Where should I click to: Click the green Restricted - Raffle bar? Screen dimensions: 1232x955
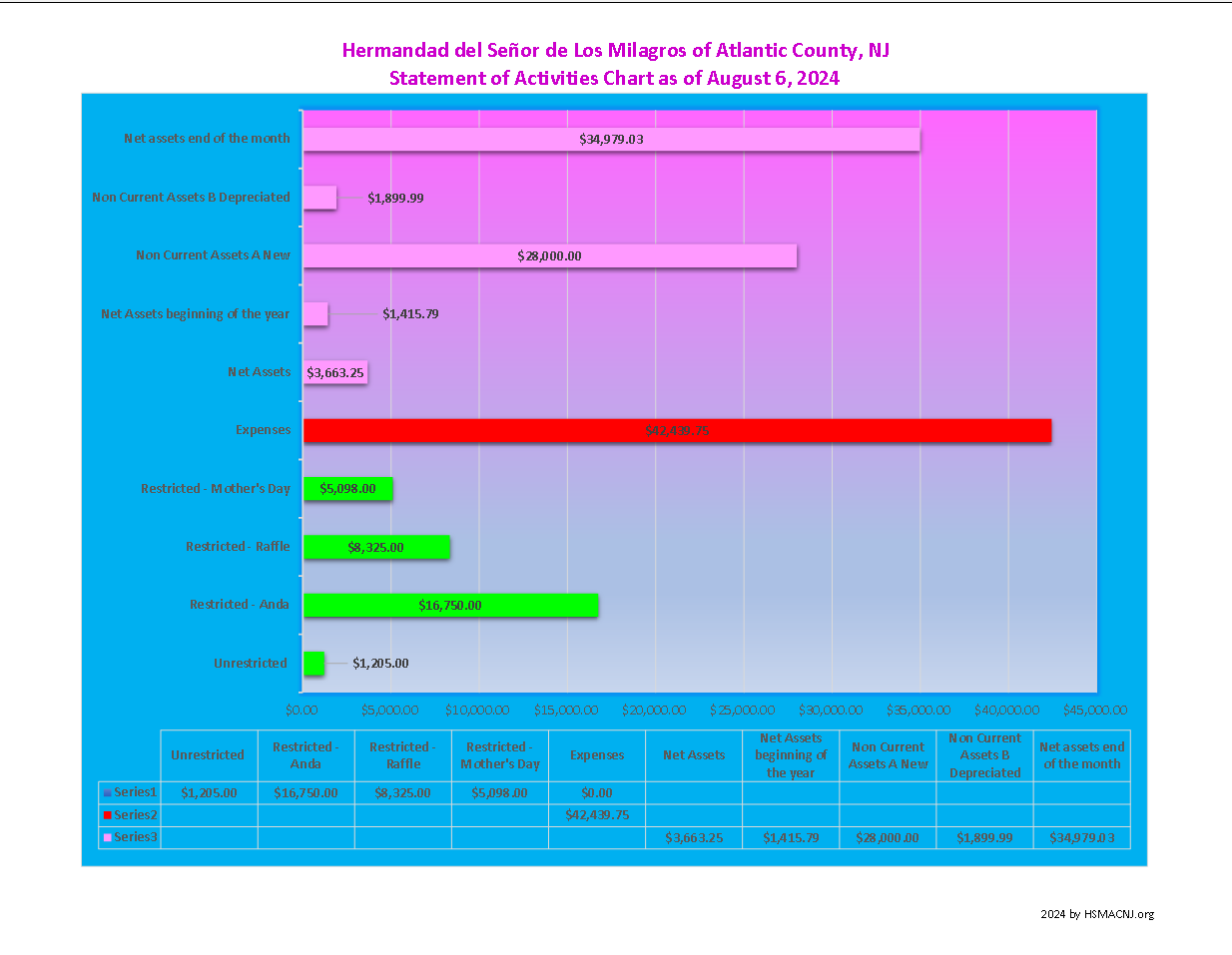pyautogui.click(x=376, y=547)
